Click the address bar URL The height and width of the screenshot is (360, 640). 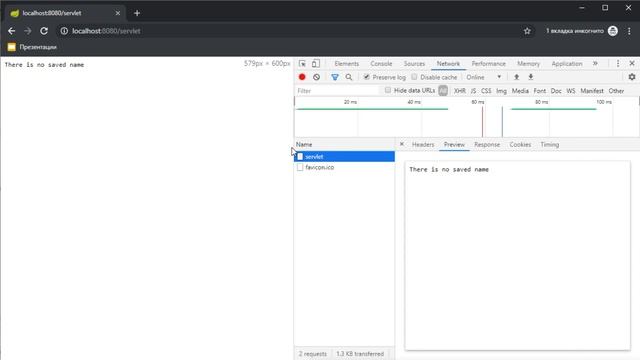pos(106,31)
